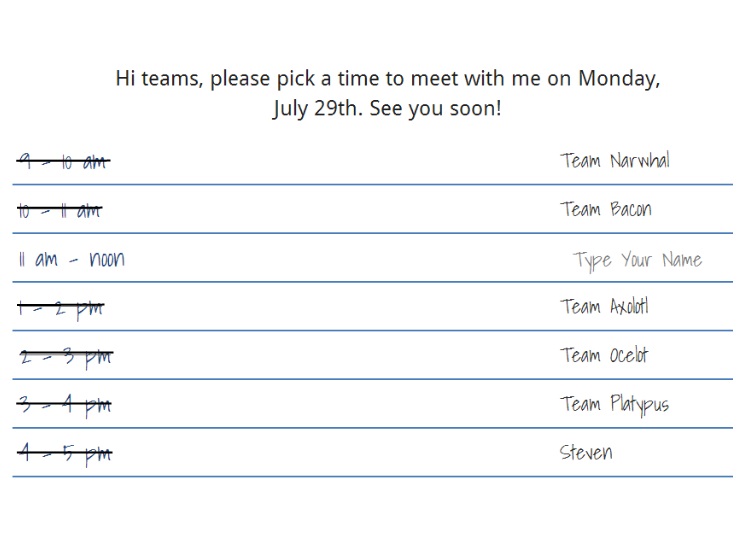The height and width of the screenshot is (536, 746).
Task: Select the 'Steven' name entry
Action: tap(586, 452)
